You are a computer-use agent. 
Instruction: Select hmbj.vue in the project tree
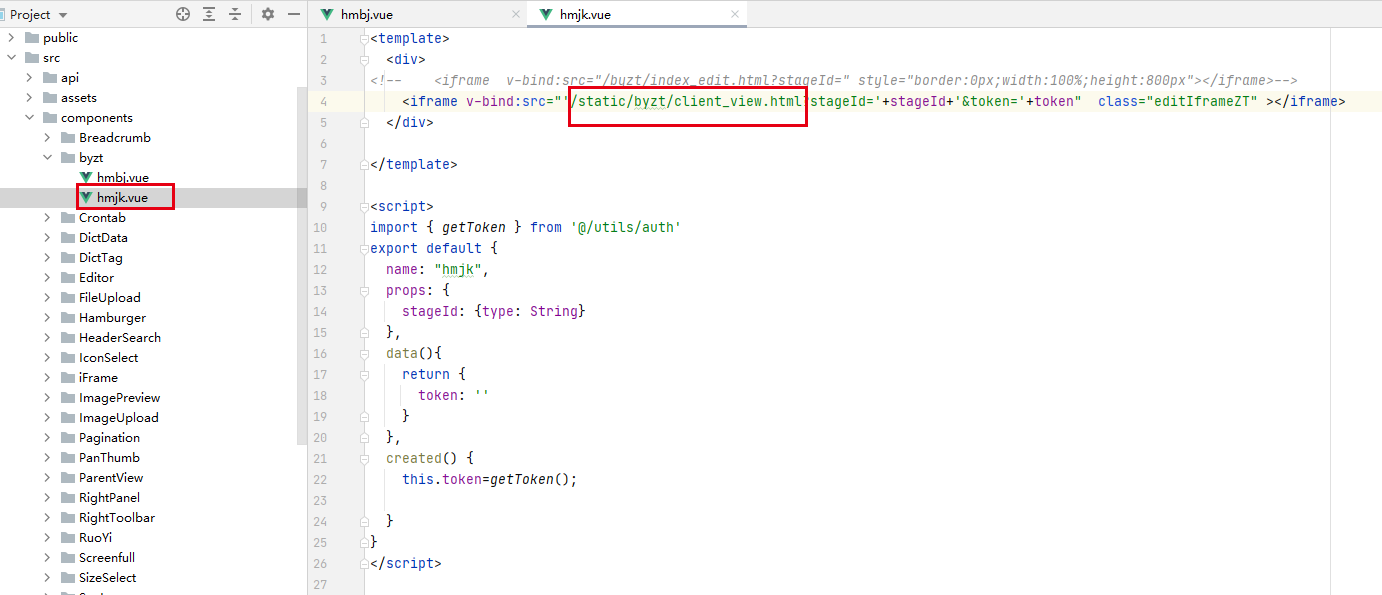point(122,178)
